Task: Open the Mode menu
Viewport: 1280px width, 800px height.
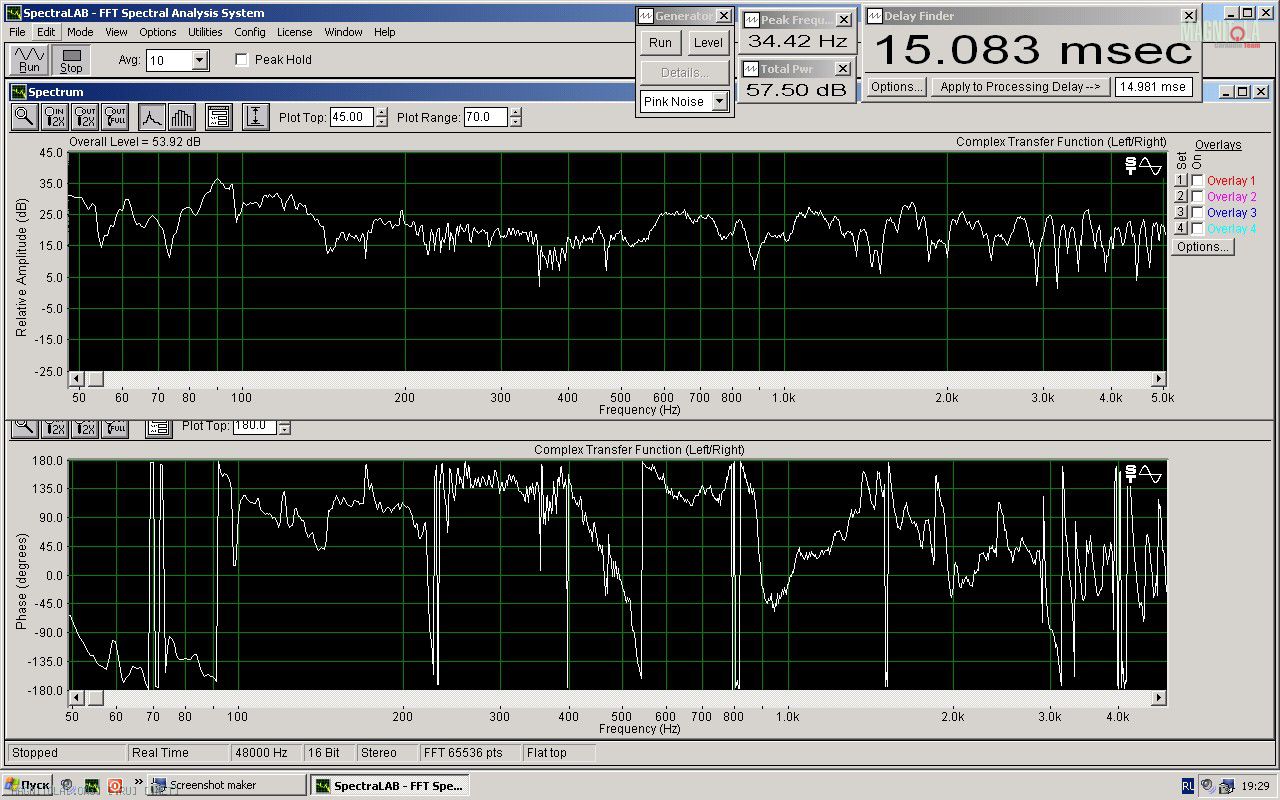Action: coord(80,32)
